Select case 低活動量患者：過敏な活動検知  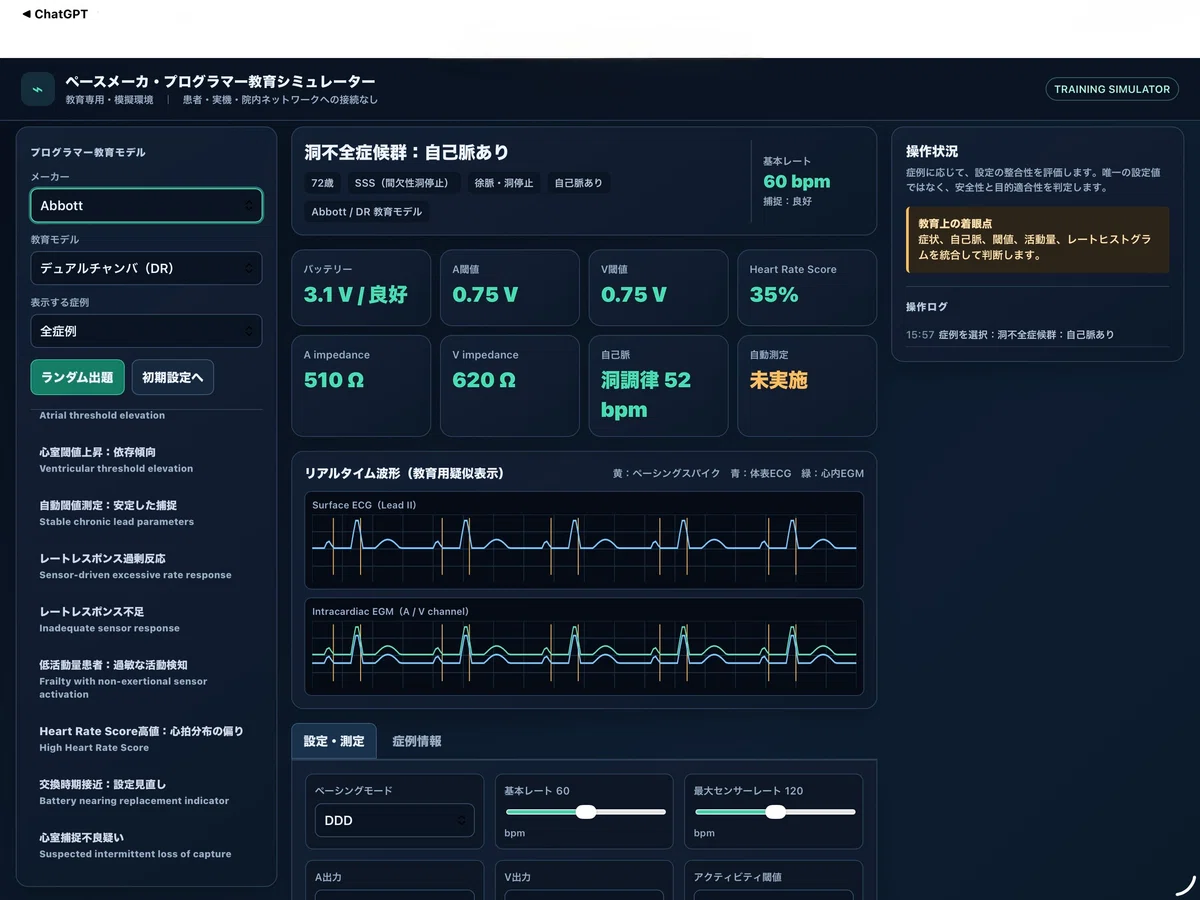click(147, 679)
